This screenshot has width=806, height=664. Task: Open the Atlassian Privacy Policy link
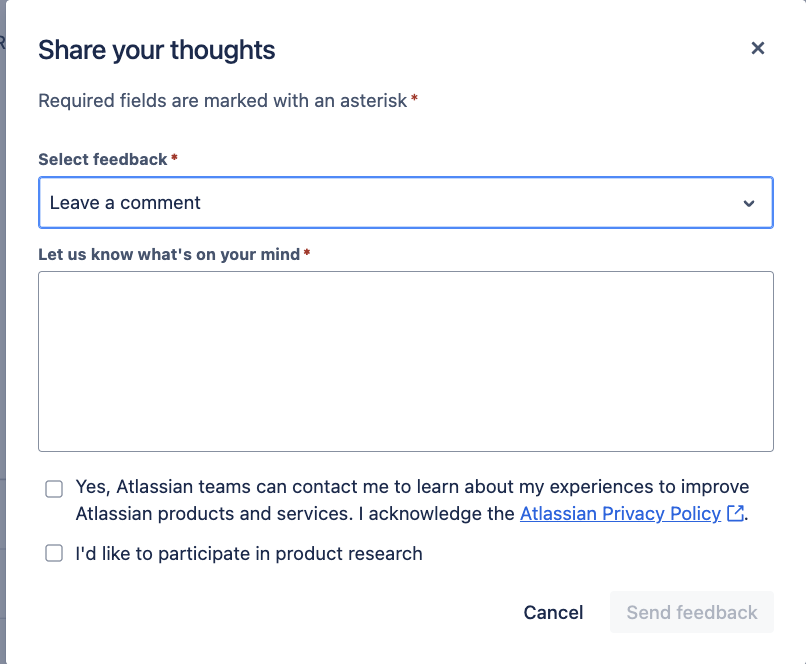coord(620,513)
